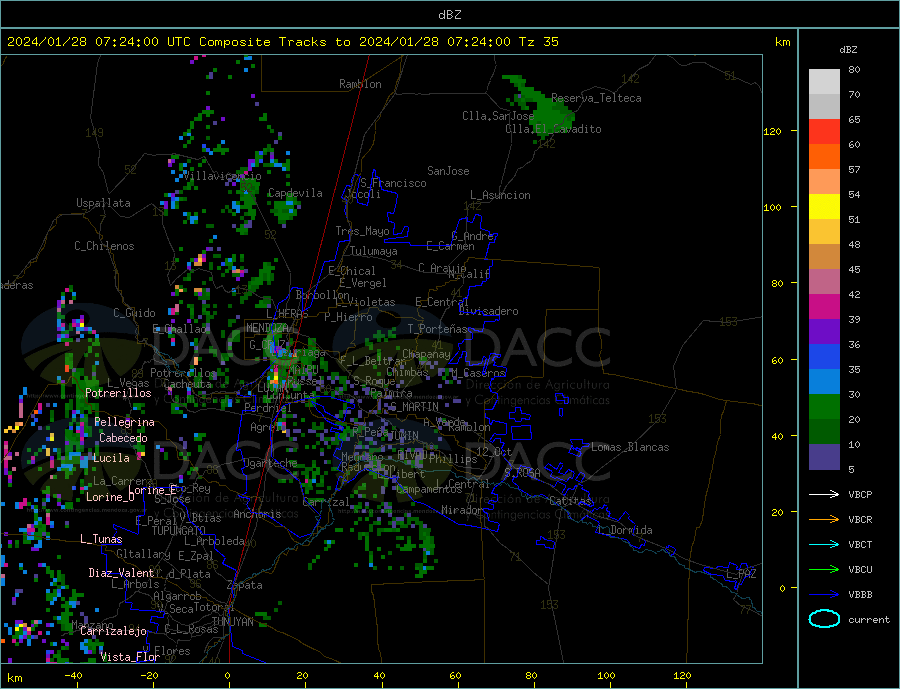The width and height of the screenshot is (900, 689).
Task: Click the C_Guido map label
Action: [x=134, y=313]
